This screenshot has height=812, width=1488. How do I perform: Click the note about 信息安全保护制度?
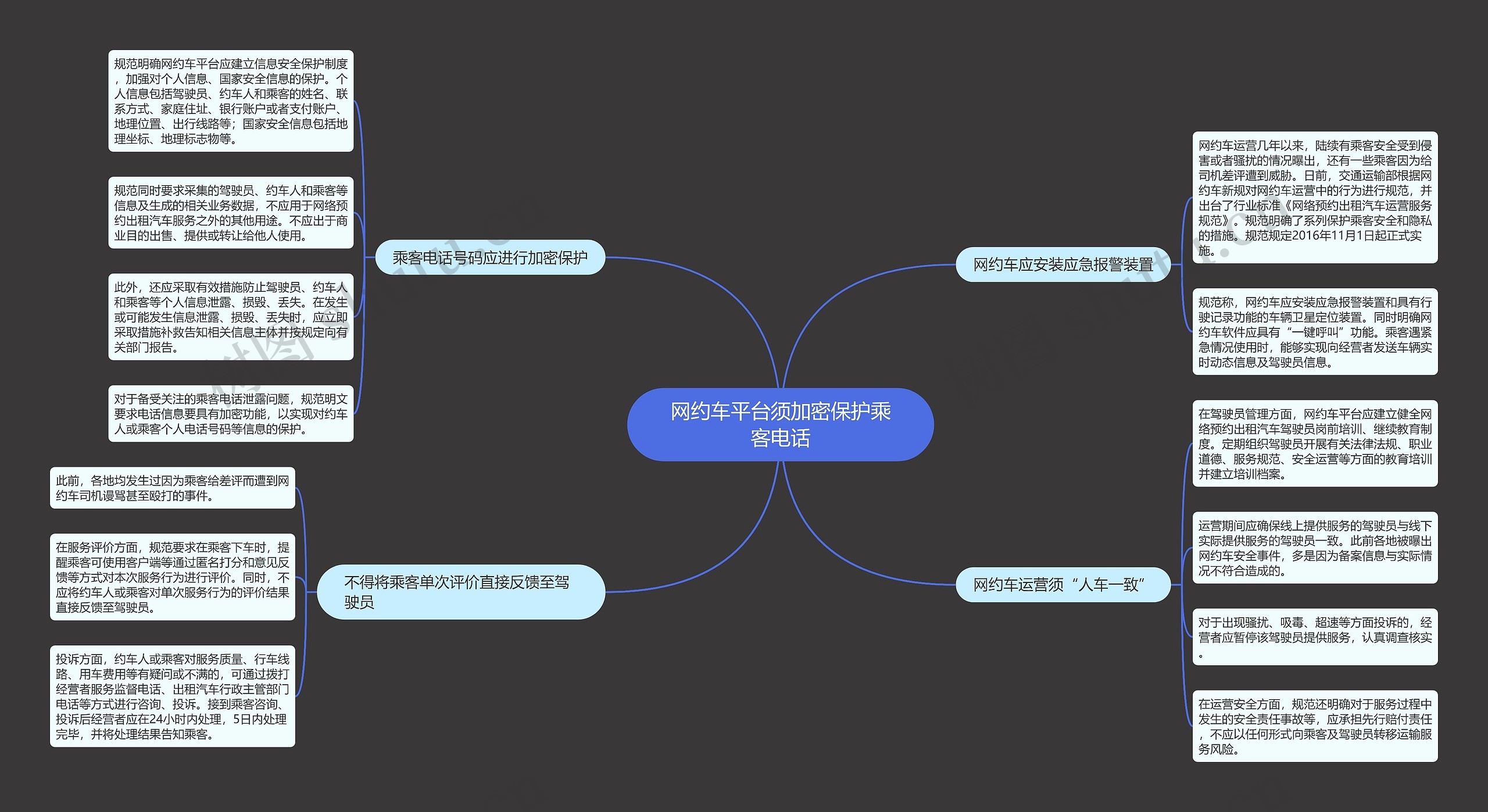tap(231, 101)
